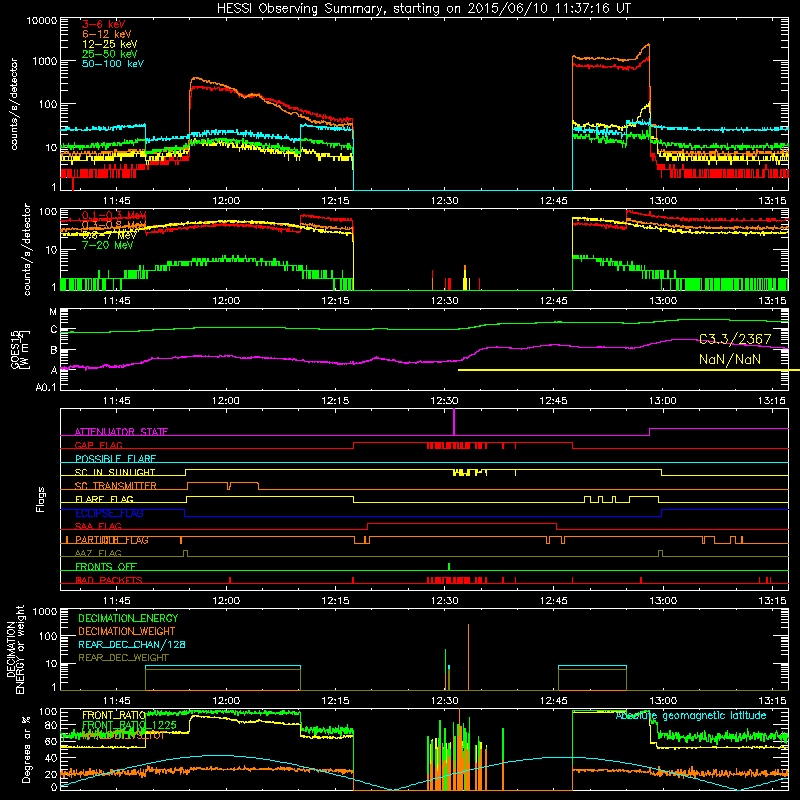Image resolution: width=800 pixels, height=800 pixels.
Task: Click the C3.3/2367 flare annotation
Action: click(x=735, y=339)
